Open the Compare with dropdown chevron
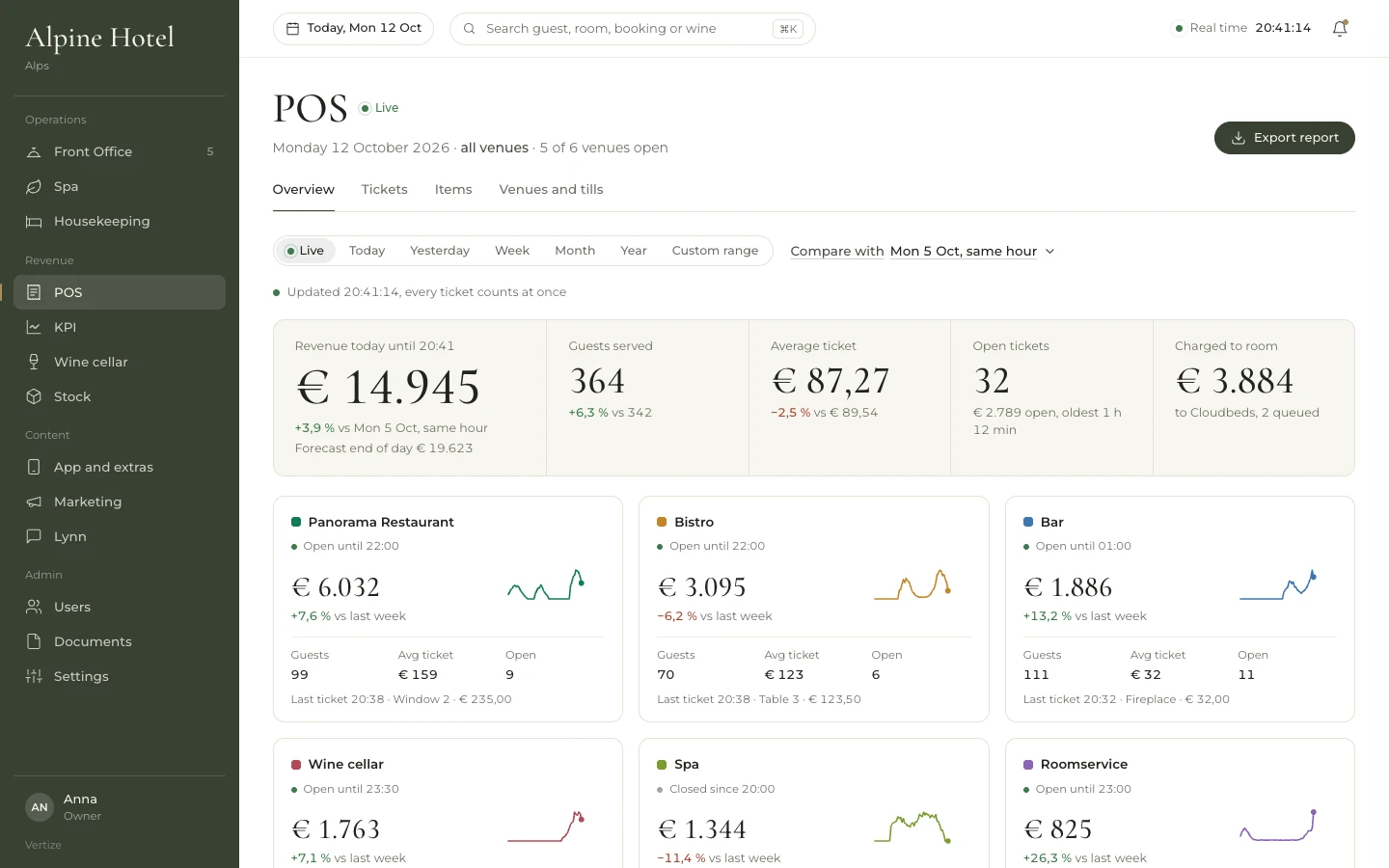Screen dimensions: 1389x868 [x=1049, y=252]
